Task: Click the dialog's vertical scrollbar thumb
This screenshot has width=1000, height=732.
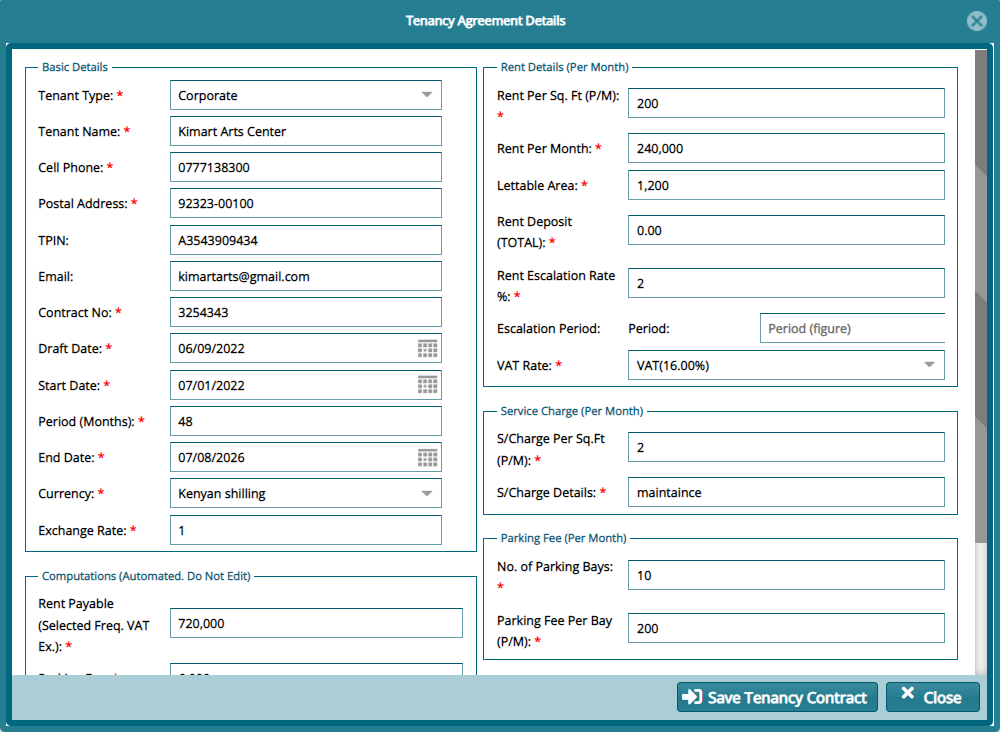Action: (981, 296)
